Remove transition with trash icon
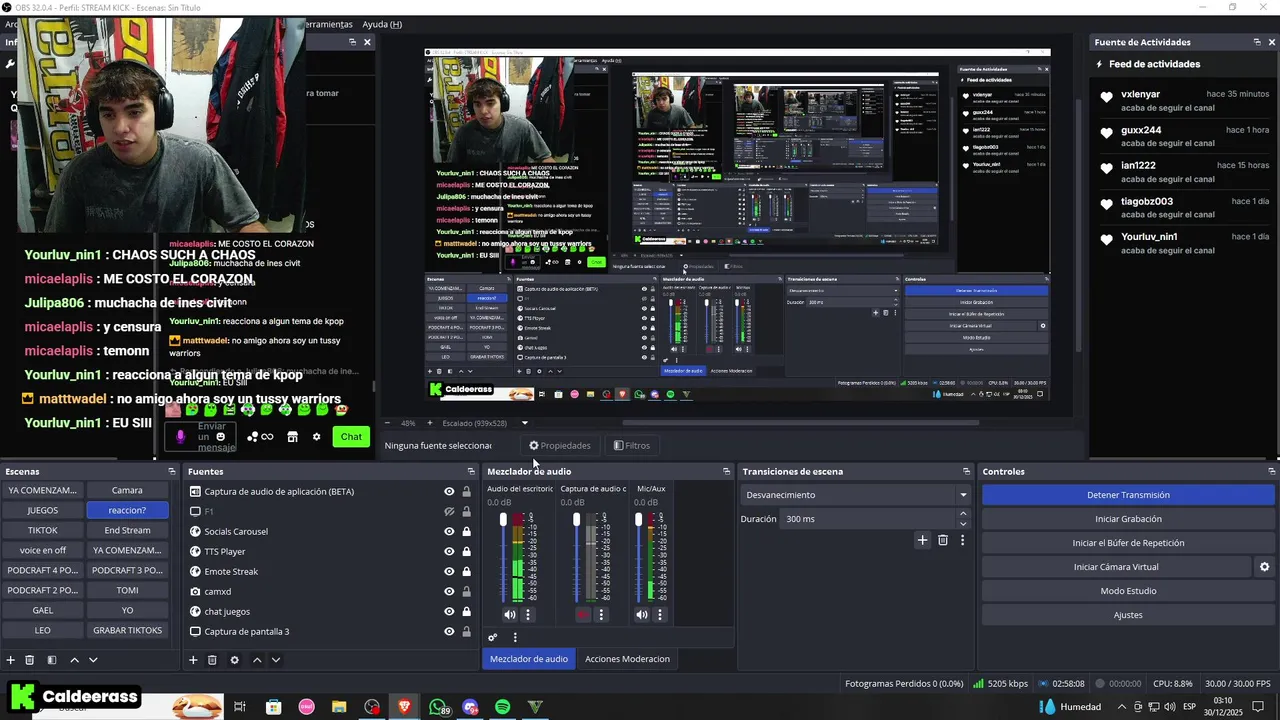The height and width of the screenshot is (720, 1280). pos(943,540)
